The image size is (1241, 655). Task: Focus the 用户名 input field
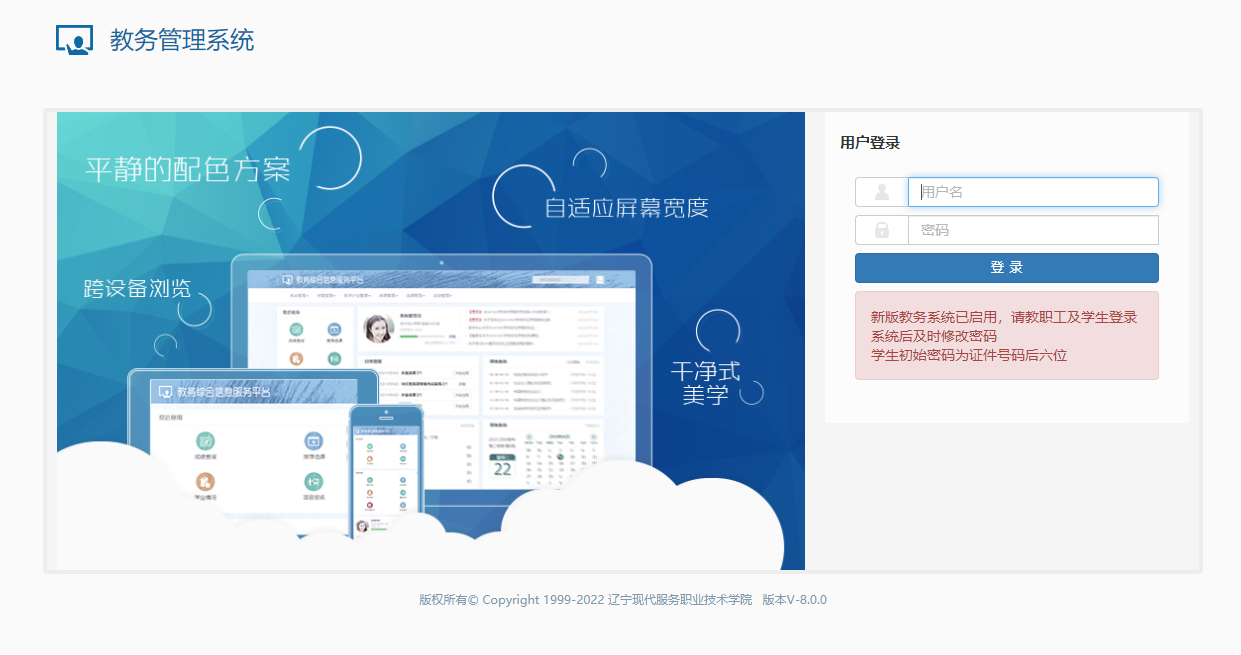(x=1033, y=192)
